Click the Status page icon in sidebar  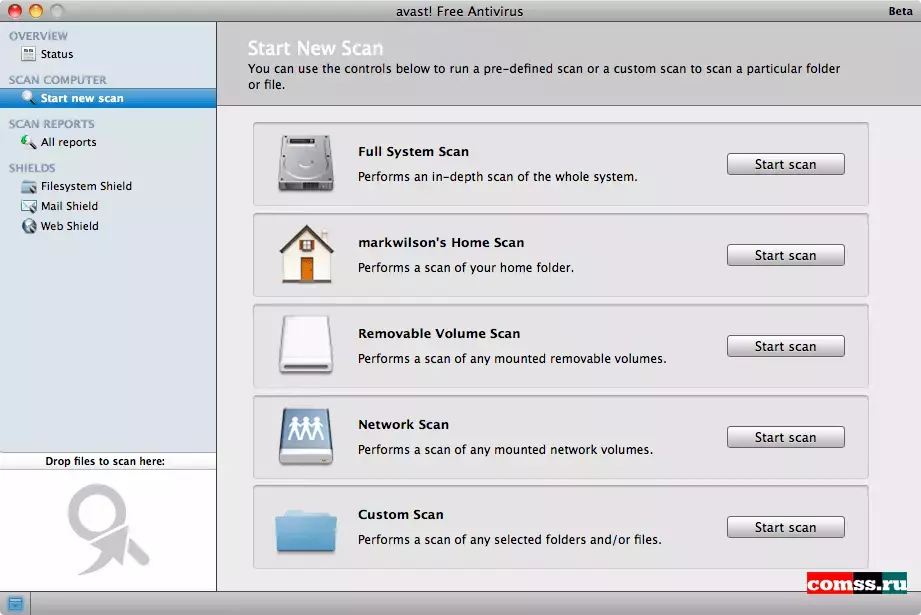pyautogui.click(x=28, y=54)
